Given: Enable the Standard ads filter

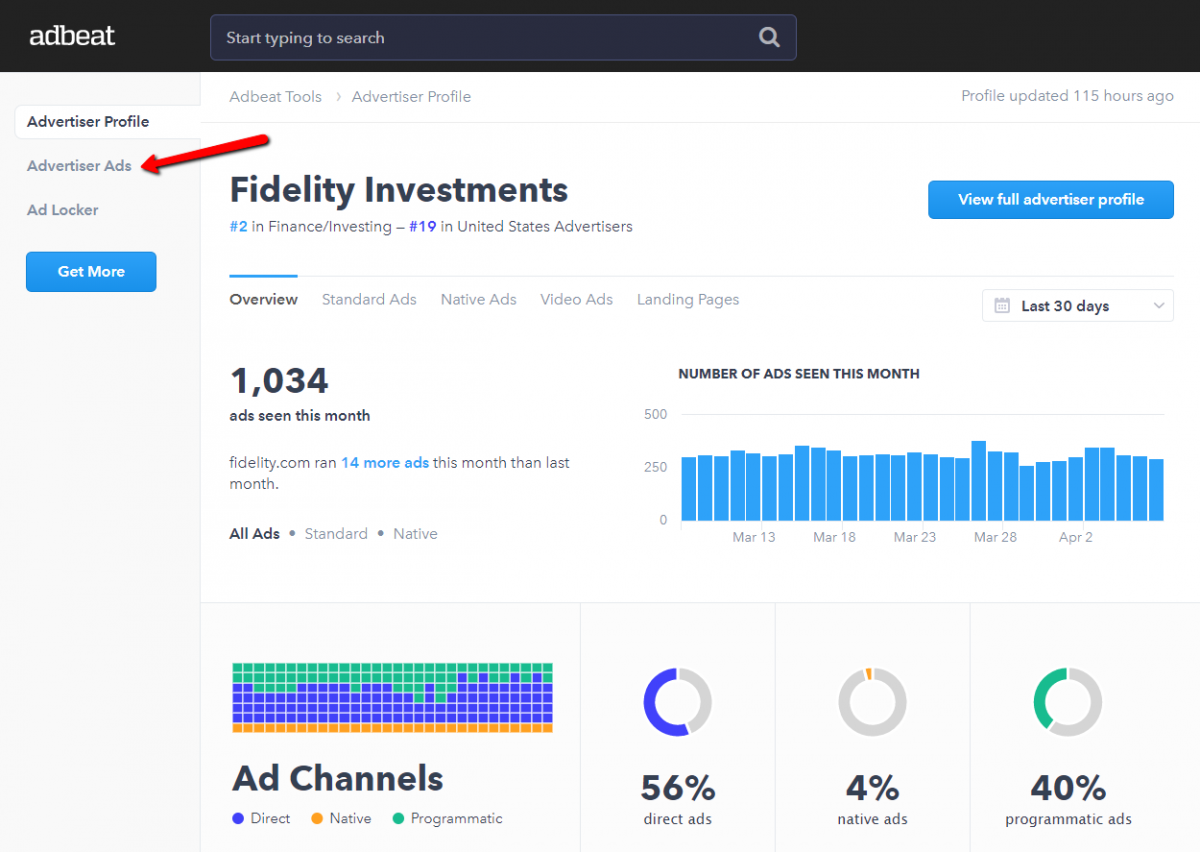Looking at the screenshot, I should coord(336,533).
